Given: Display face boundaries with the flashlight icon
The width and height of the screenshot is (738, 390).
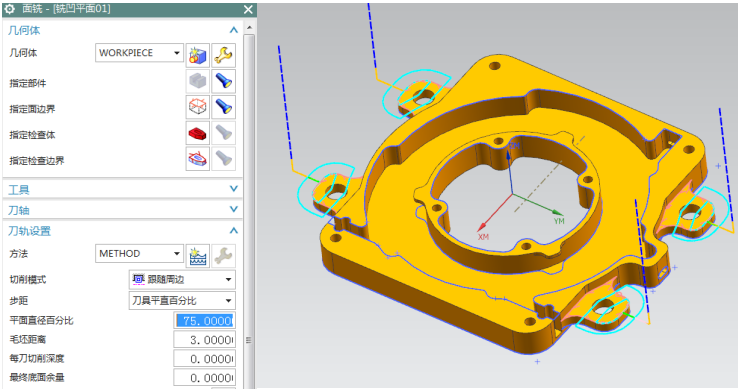Looking at the screenshot, I should click(223, 108).
